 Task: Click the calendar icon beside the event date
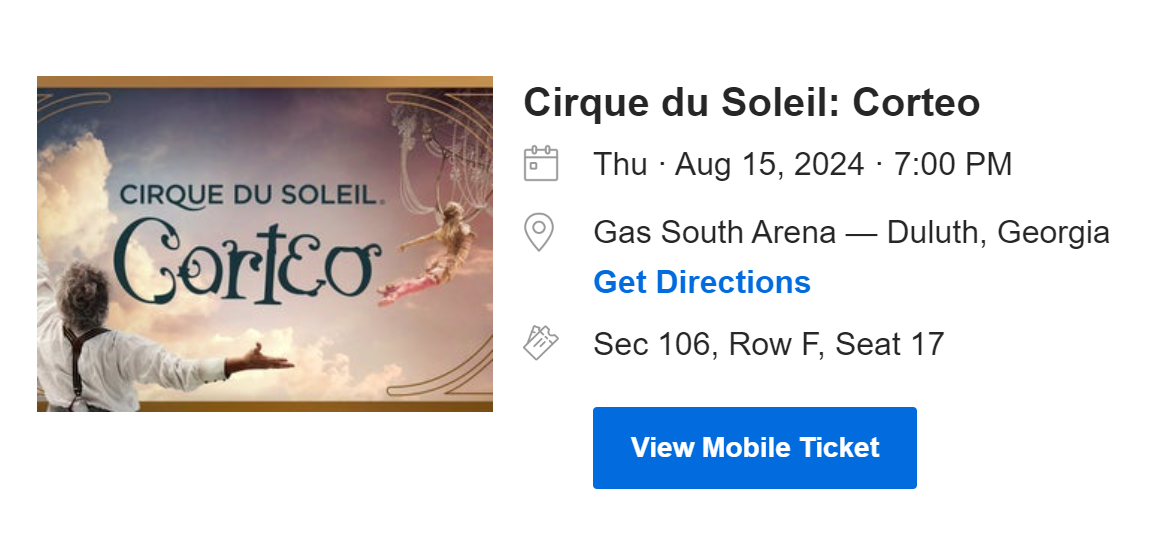click(541, 164)
